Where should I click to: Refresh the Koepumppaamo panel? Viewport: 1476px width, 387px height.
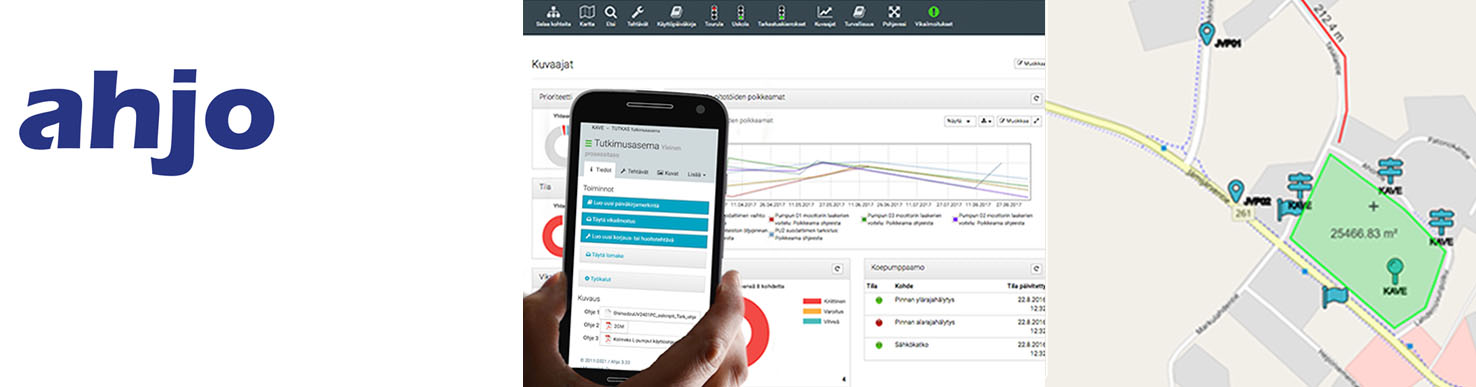click(x=1036, y=268)
